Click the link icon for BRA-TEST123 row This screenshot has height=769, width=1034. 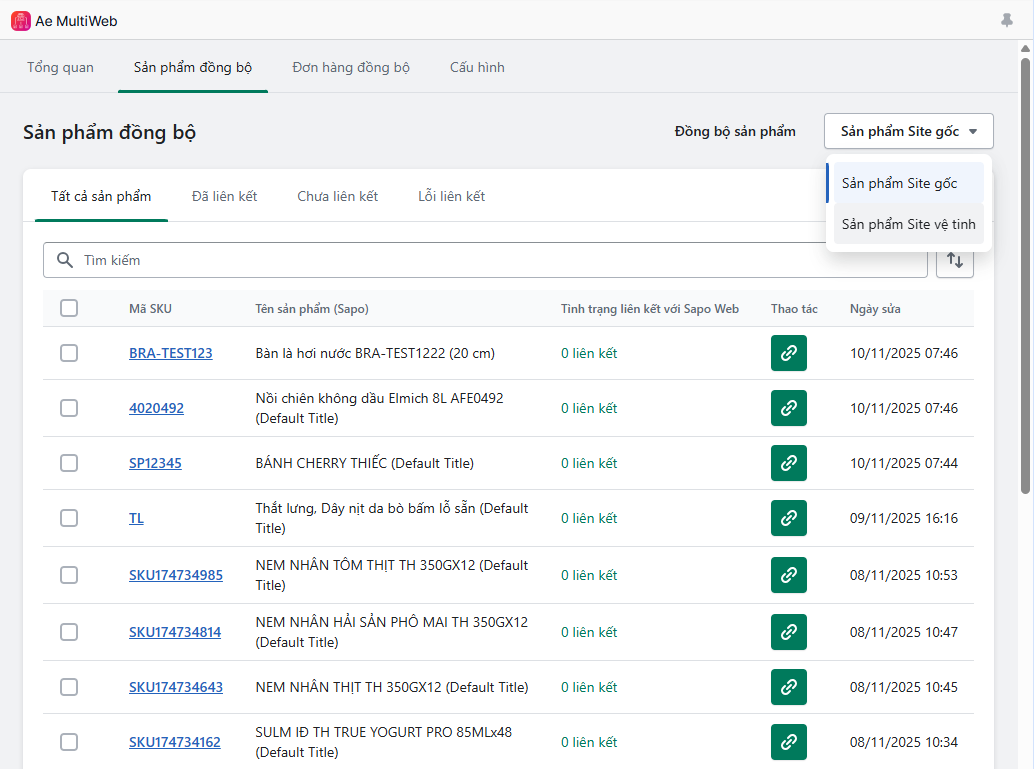[x=788, y=353]
